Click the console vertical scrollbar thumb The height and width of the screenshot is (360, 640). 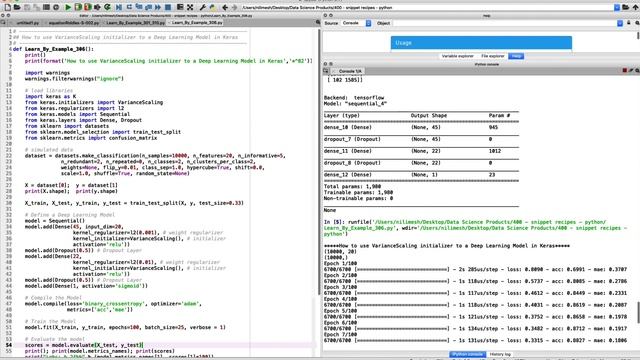click(x=638, y=312)
